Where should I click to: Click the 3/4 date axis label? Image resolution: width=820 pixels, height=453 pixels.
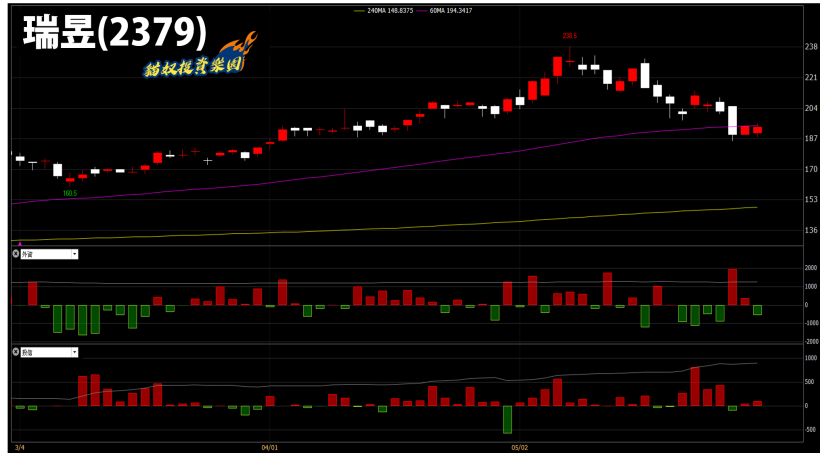[x=19, y=448]
